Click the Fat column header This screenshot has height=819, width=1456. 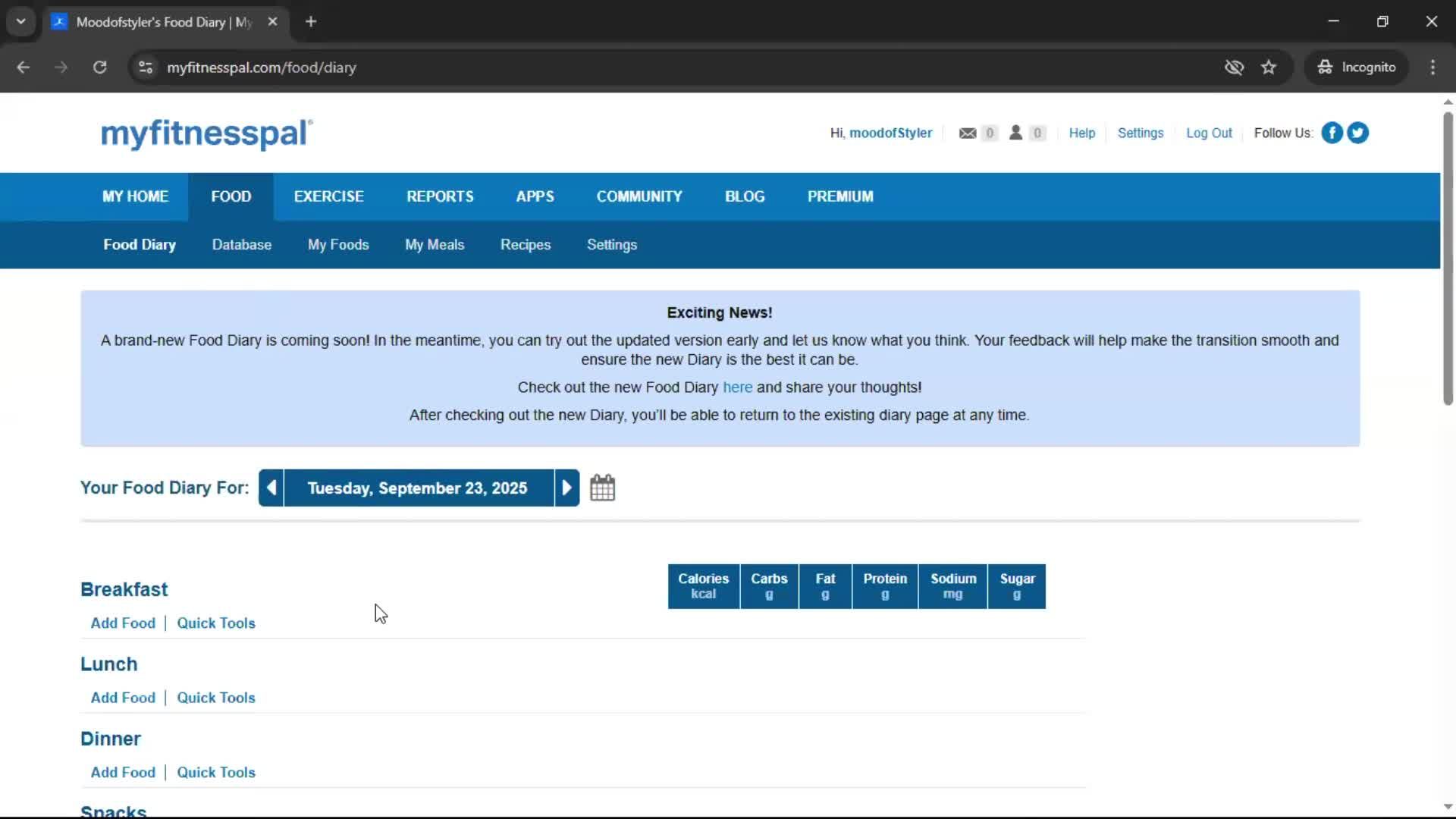(825, 586)
